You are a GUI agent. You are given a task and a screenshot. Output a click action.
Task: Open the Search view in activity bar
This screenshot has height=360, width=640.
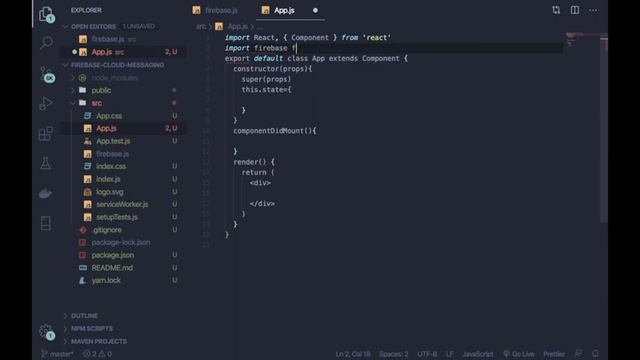pos(46,43)
